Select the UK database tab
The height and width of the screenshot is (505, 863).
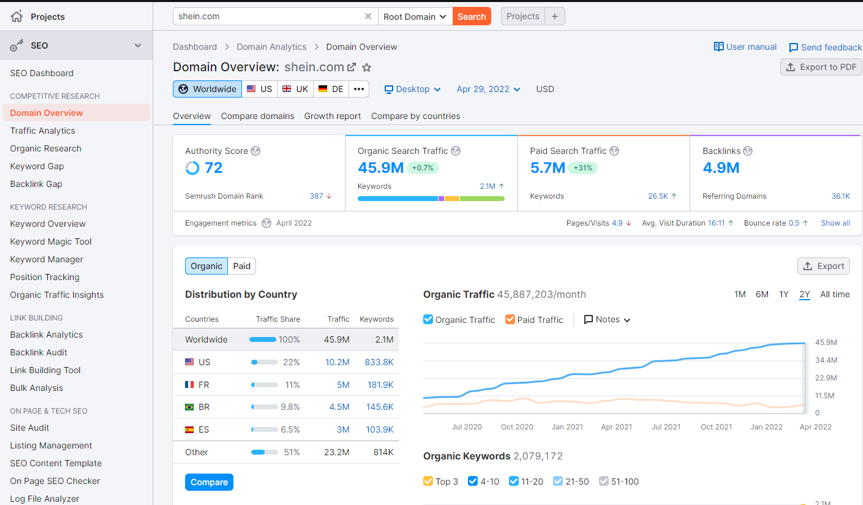(296, 89)
